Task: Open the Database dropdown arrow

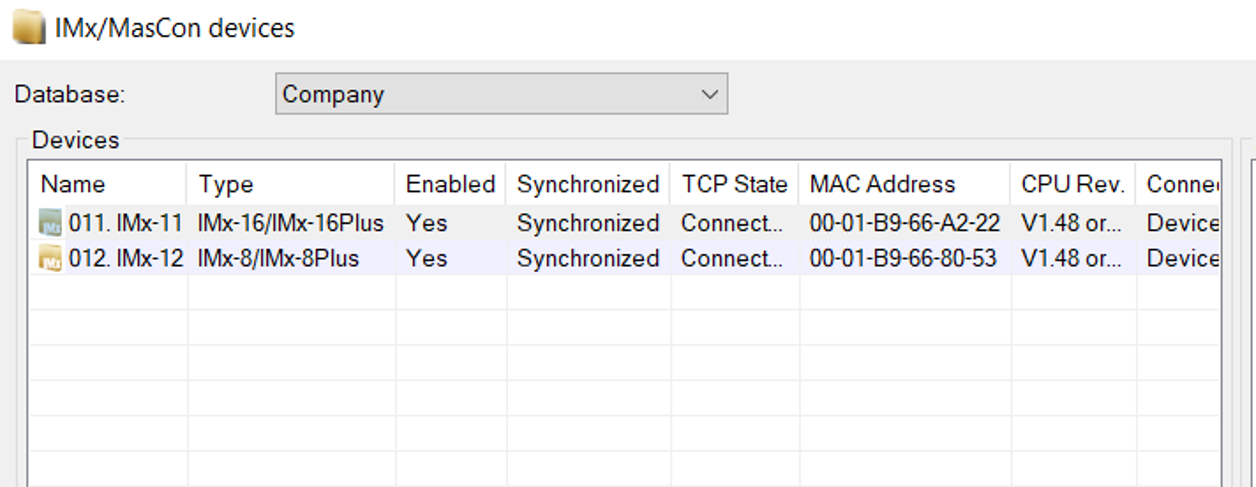Action: 709,95
